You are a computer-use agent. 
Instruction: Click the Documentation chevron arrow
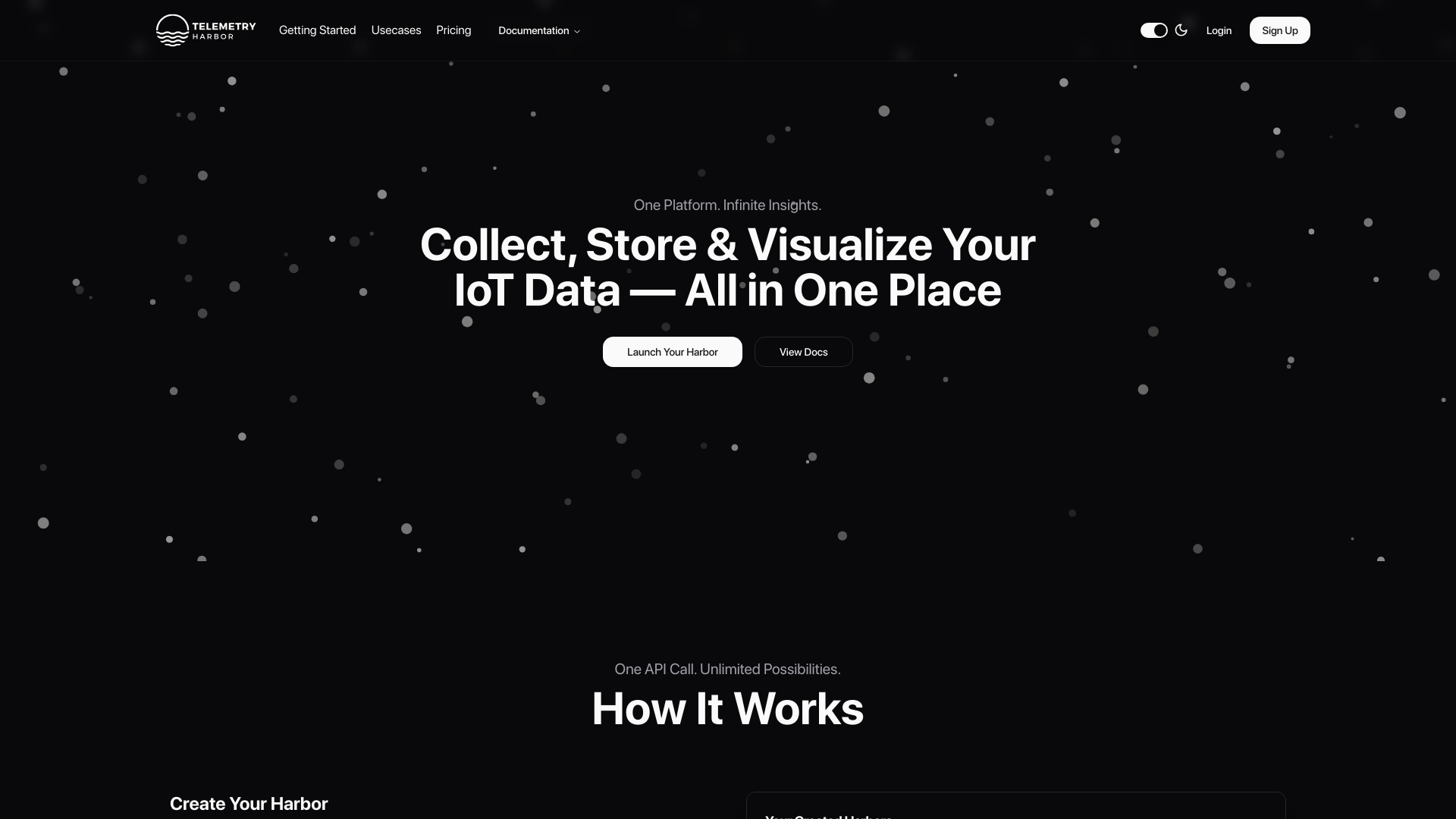[577, 31]
